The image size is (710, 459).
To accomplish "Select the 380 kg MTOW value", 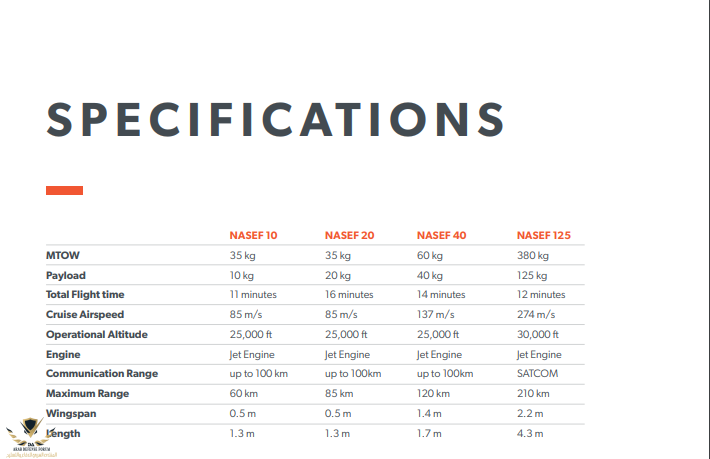I will pos(532,255).
